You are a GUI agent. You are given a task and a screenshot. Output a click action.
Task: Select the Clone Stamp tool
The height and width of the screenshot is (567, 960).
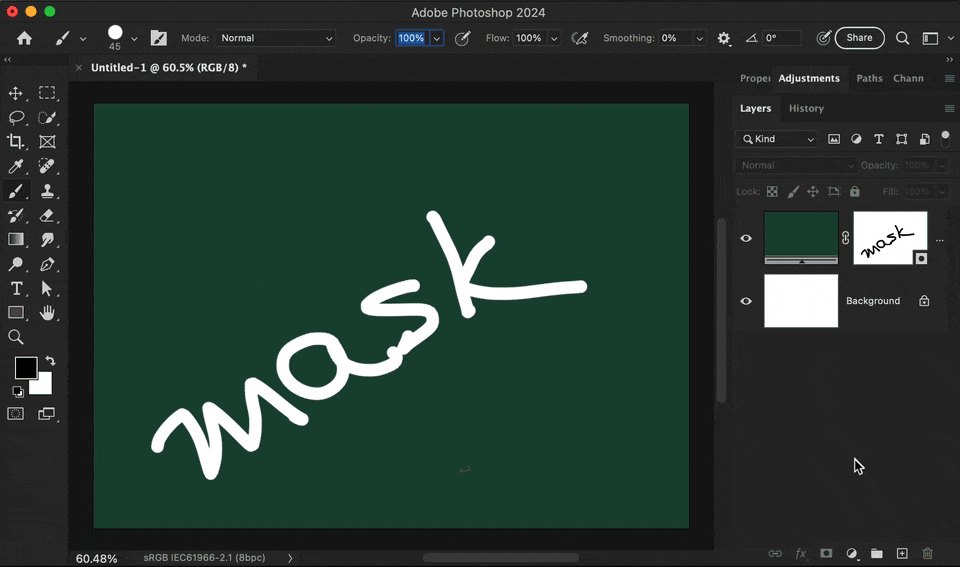47,191
